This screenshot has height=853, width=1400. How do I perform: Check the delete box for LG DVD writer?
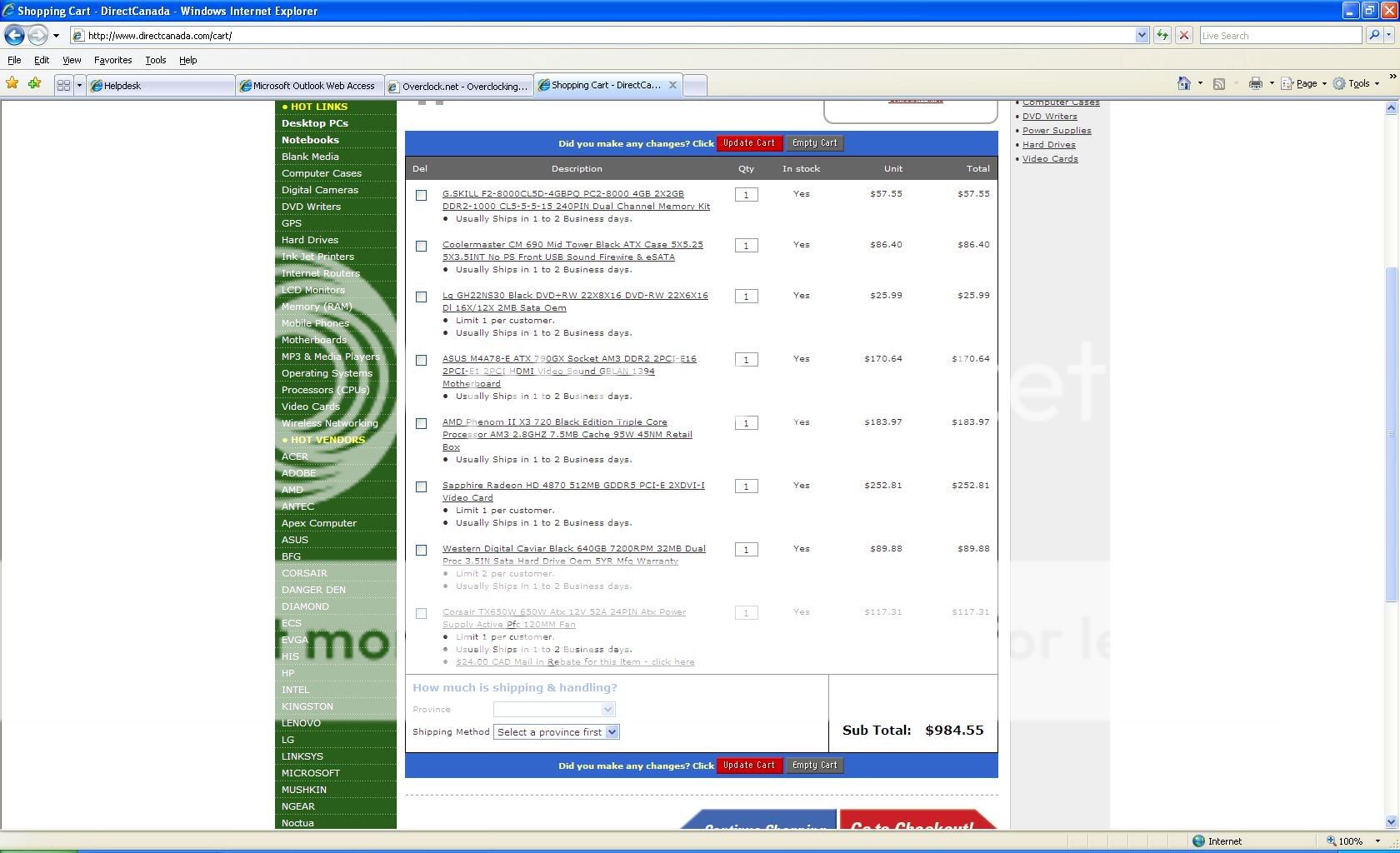[x=421, y=297]
